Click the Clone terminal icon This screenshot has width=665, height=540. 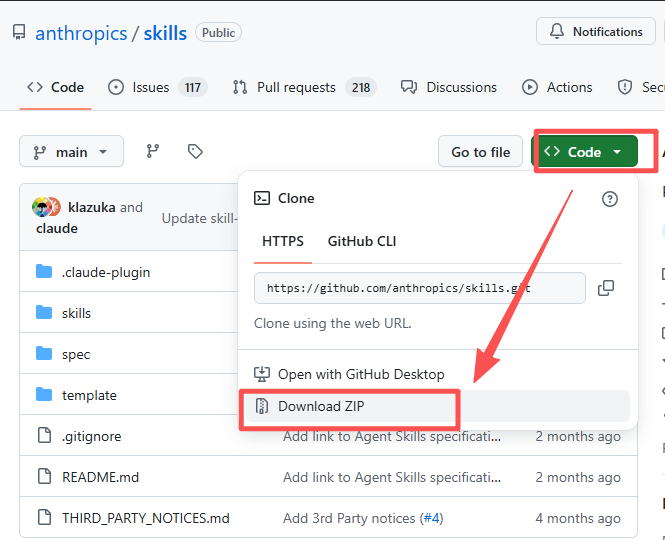click(x=262, y=198)
